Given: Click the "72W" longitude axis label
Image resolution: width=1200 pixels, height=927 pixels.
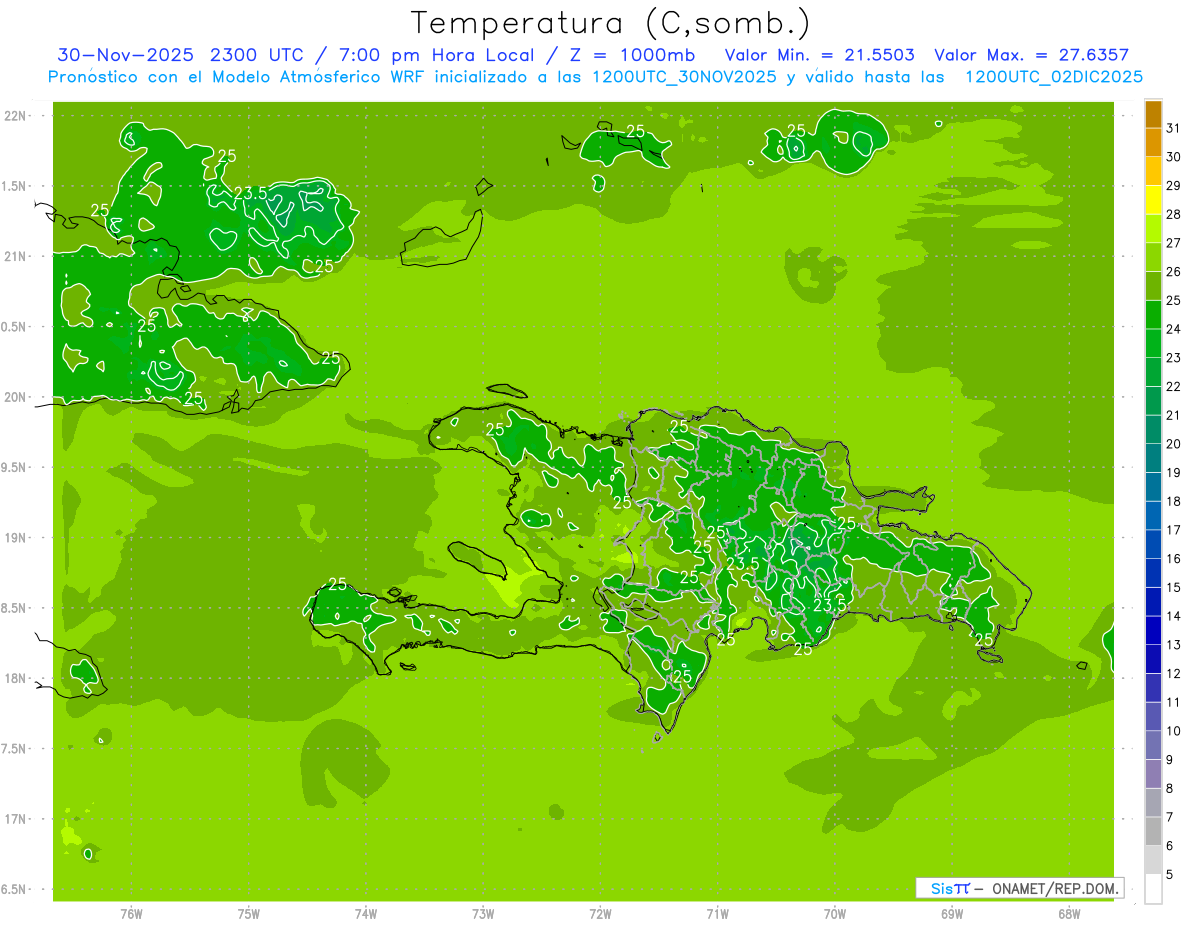Looking at the screenshot, I should (600, 913).
